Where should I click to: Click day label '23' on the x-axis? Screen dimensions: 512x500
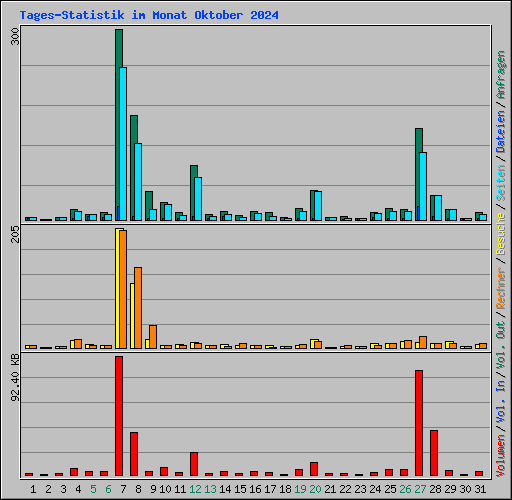coord(360,489)
